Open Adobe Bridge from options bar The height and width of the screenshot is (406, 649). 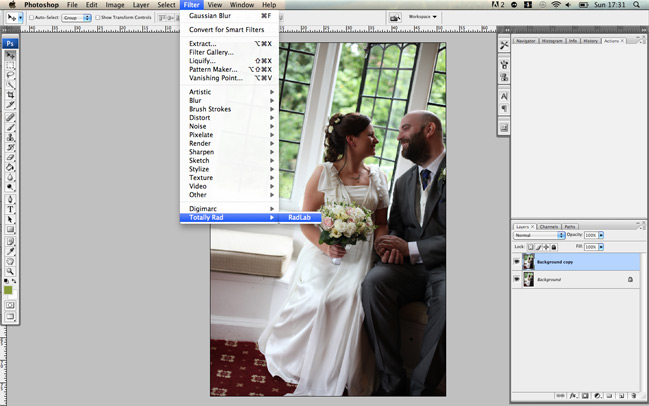point(395,17)
